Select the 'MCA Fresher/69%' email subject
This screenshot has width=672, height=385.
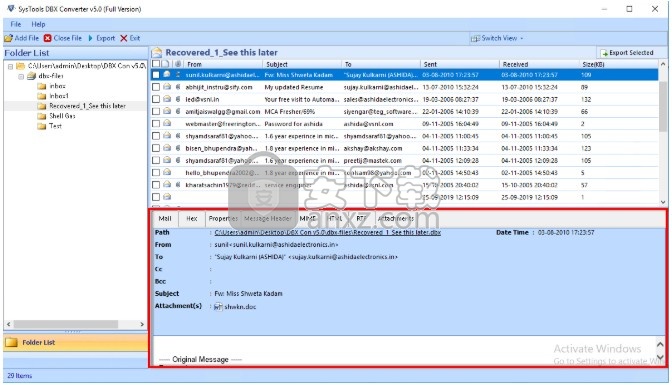289,111
